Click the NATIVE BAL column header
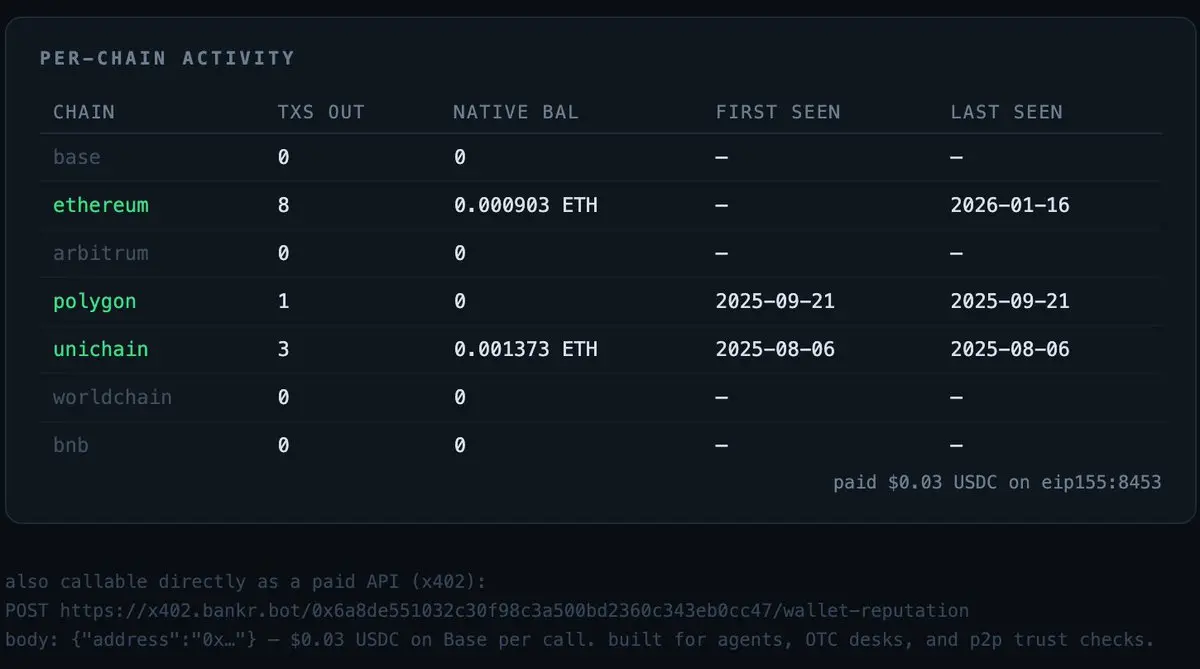Image resolution: width=1200 pixels, height=669 pixels. pyautogui.click(x=516, y=112)
